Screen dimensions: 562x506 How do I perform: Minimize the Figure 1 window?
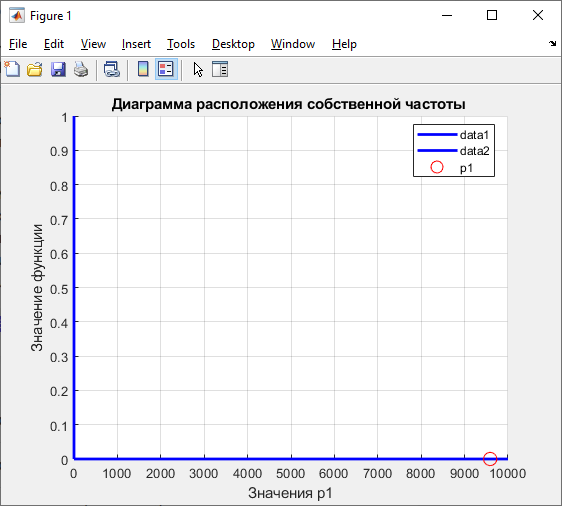click(x=447, y=15)
